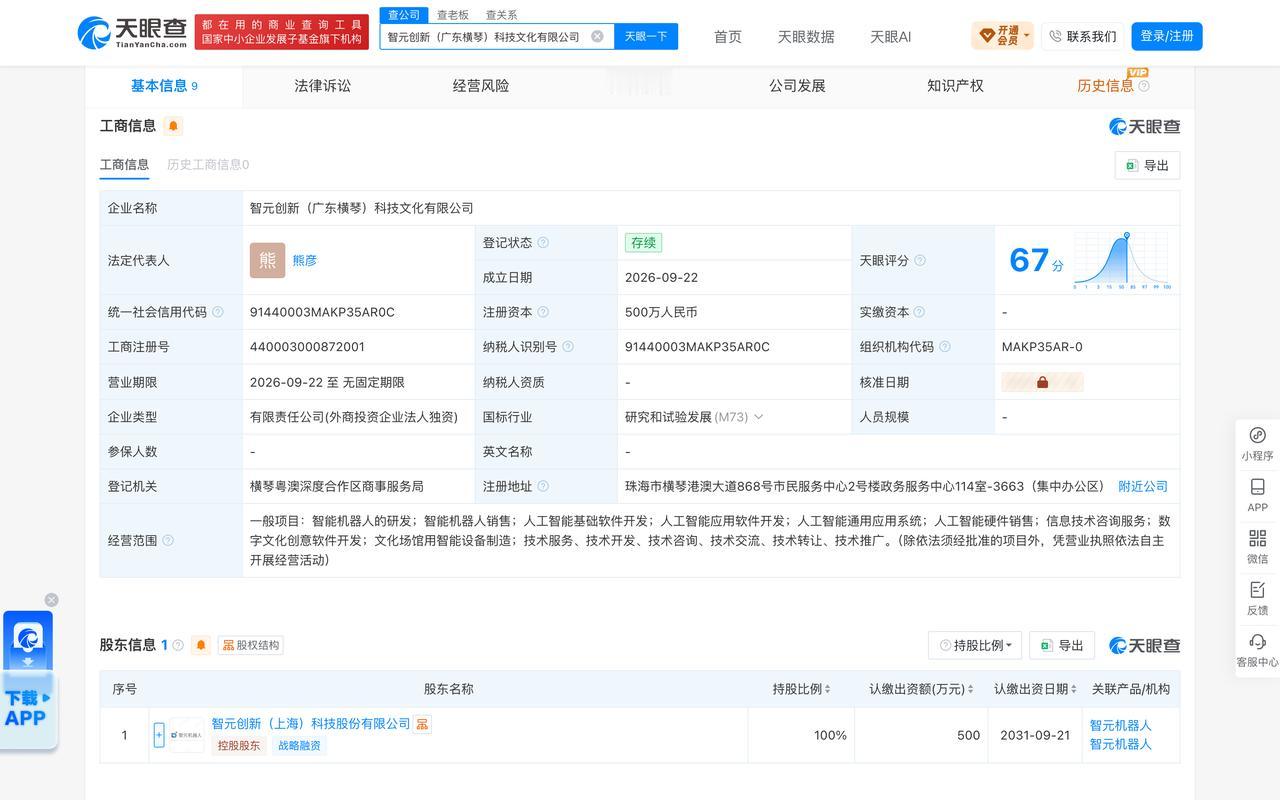Click the bell icon next to 股东信息

pyautogui.click(x=201, y=645)
